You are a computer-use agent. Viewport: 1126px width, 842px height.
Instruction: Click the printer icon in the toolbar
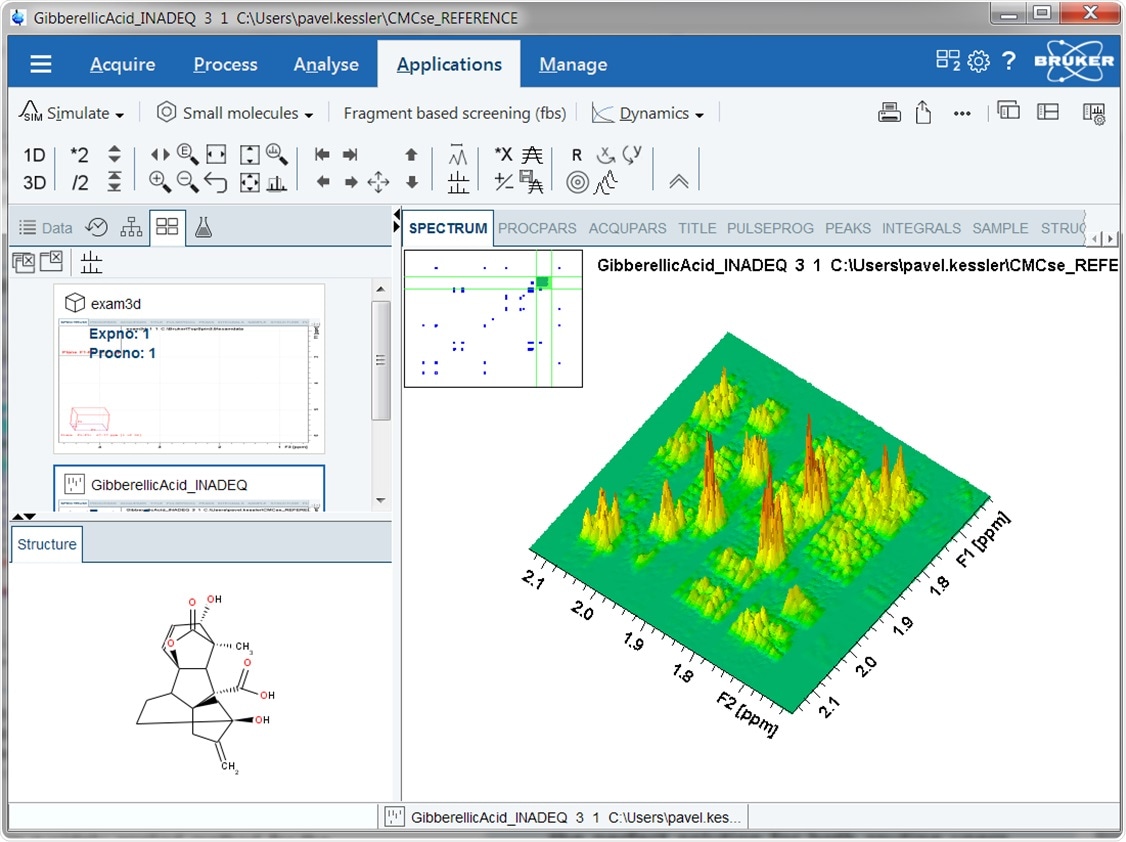click(889, 113)
